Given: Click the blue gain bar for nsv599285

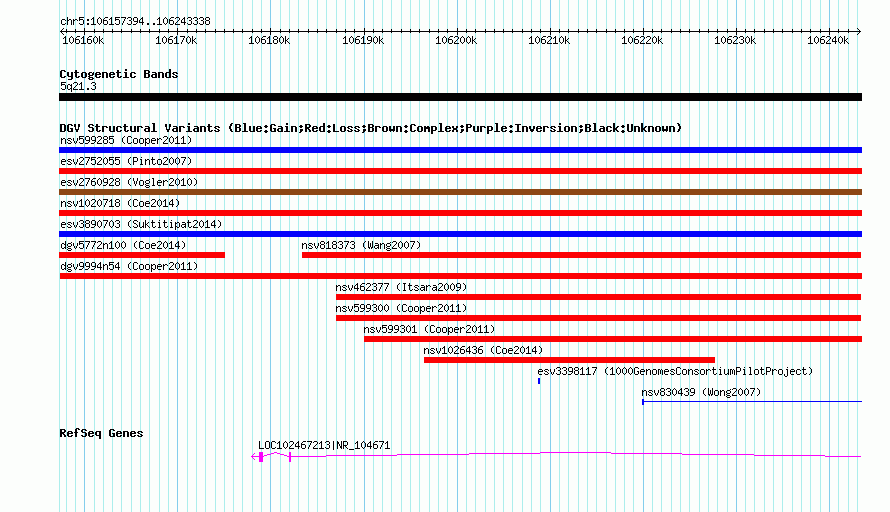Looking at the screenshot, I should (x=460, y=150).
